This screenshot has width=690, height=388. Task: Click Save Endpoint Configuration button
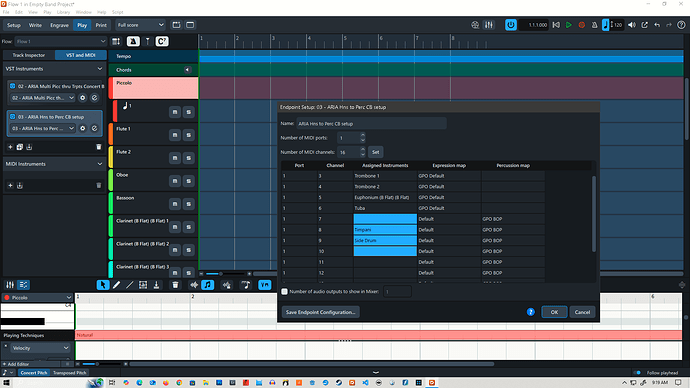point(320,312)
